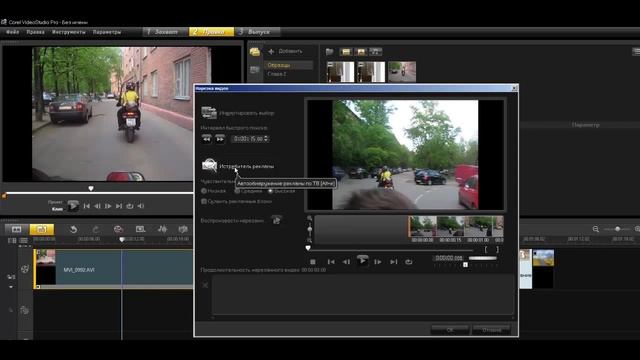Click the dialog timecode field
This screenshot has width=640, height=360.
click(449, 258)
